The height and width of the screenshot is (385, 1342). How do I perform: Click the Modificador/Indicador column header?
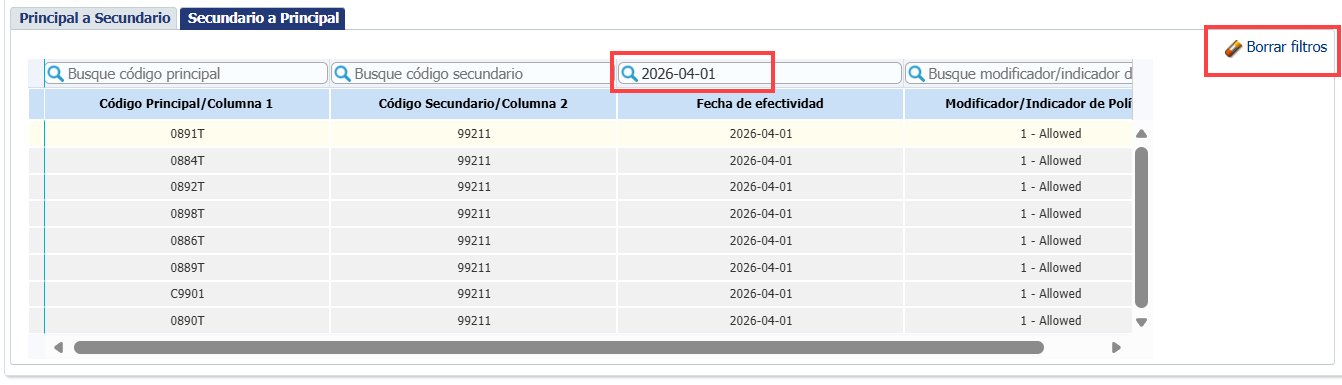(x=1020, y=104)
